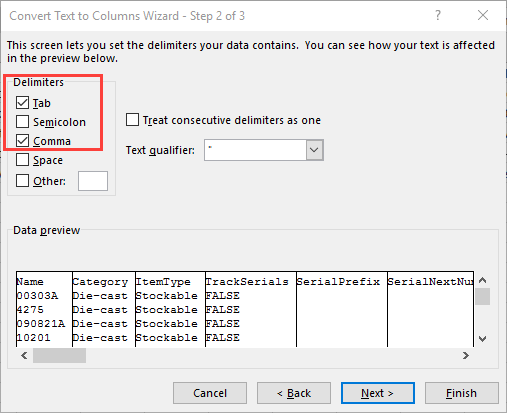Click preview scroll left arrow
Viewport: 507px width, 413px height.
tap(24, 355)
